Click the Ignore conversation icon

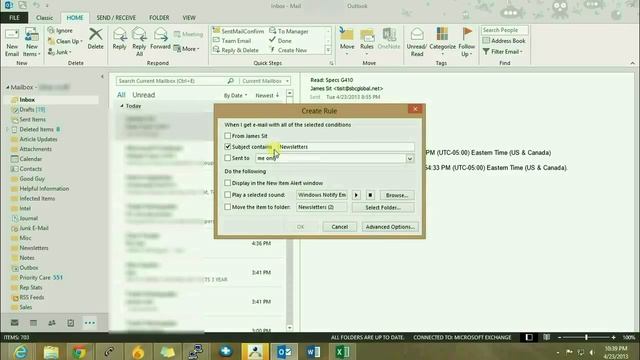tap(51, 31)
